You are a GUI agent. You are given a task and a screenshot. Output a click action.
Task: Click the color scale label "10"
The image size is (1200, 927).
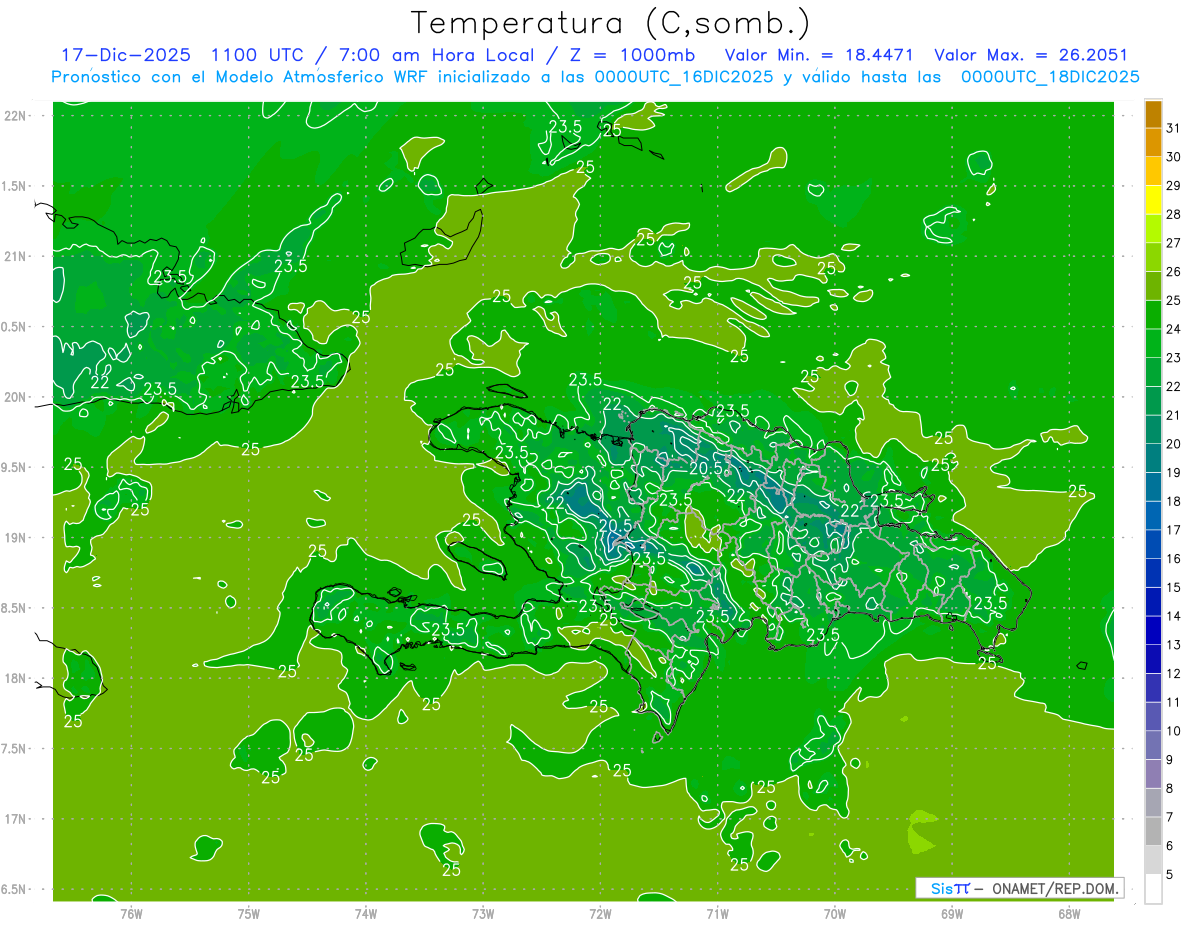coord(1174,732)
